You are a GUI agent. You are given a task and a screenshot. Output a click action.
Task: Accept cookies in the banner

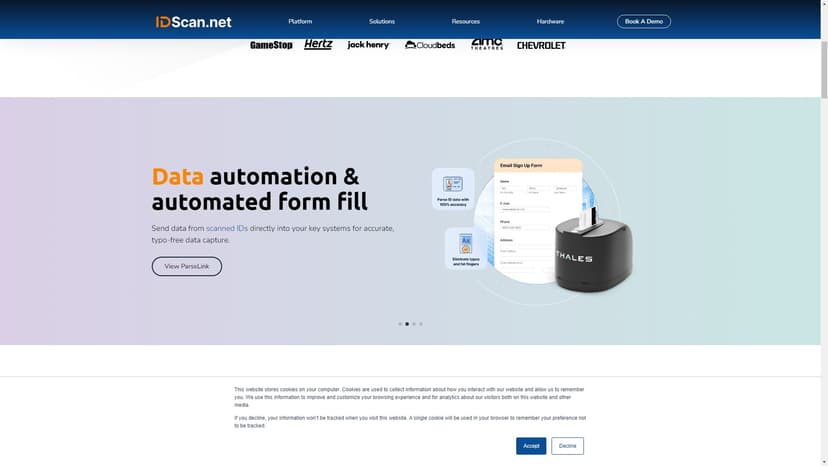[x=531, y=446]
